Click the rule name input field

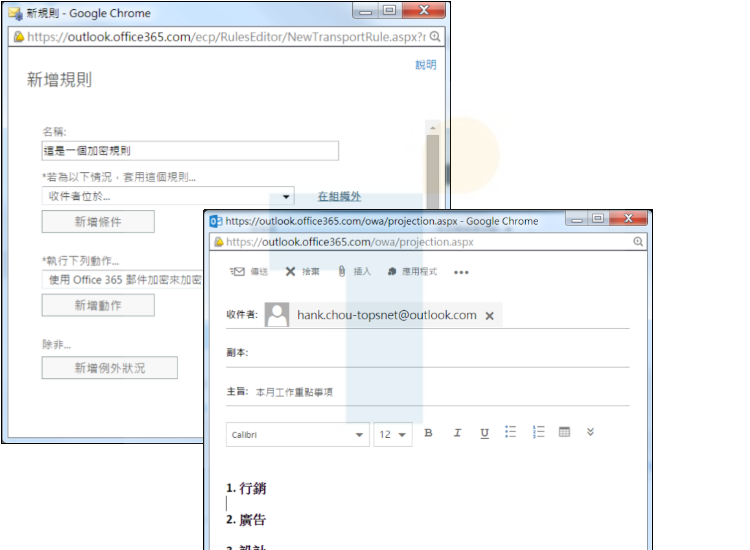[190, 151]
